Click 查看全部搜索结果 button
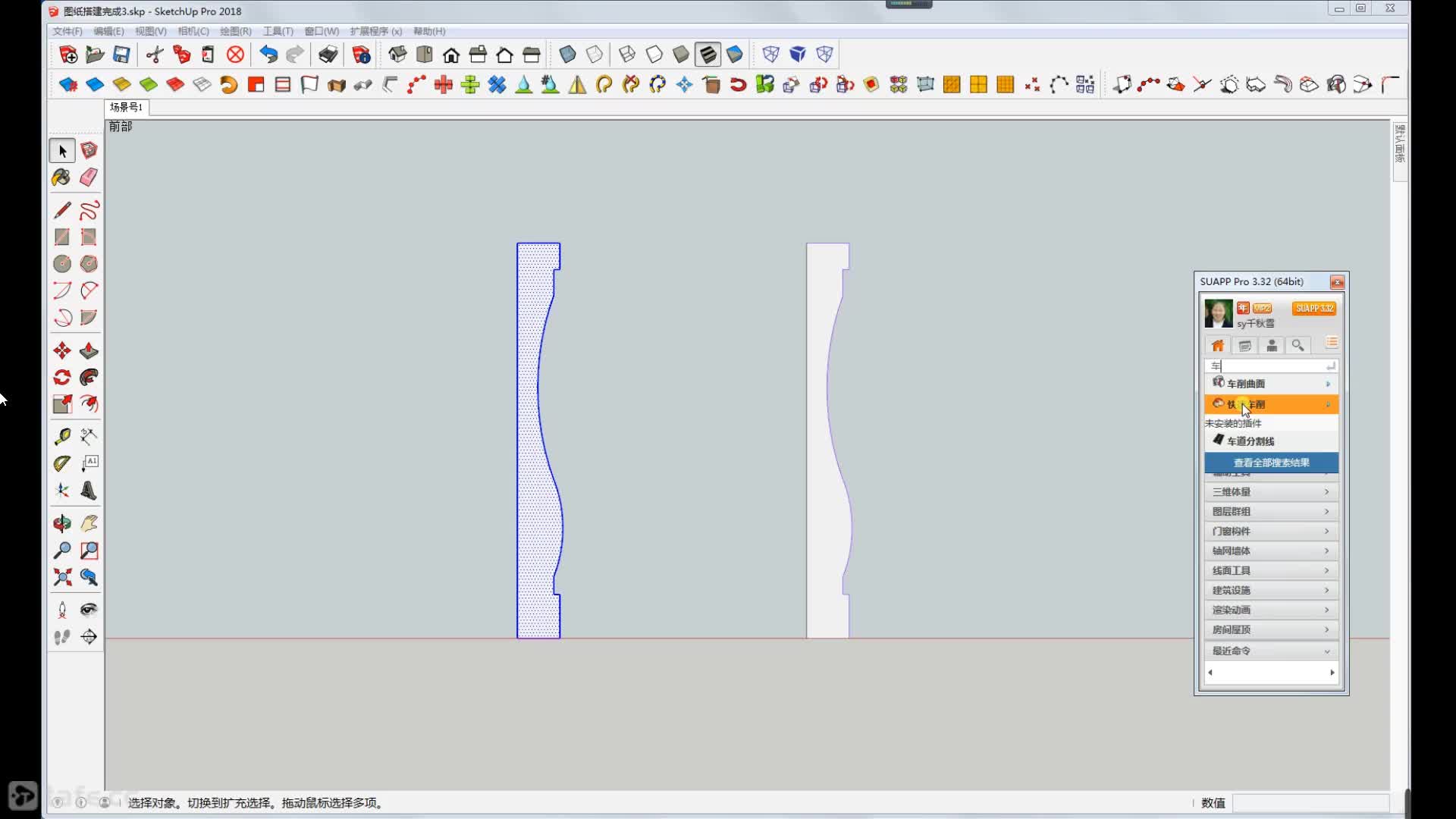 click(1271, 463)
